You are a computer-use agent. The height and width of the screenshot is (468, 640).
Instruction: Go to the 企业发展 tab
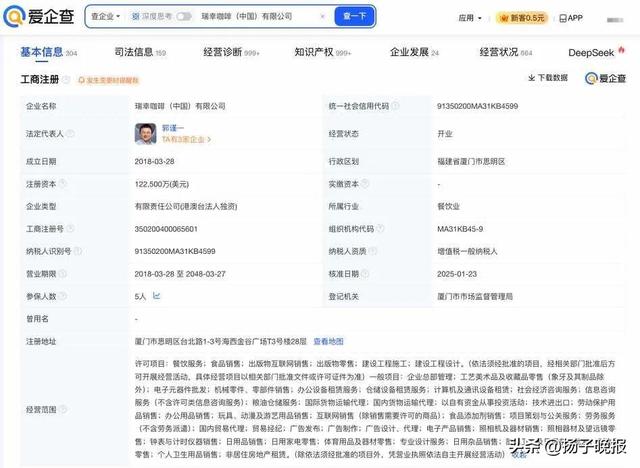pyautogui.click(x=414, y=52)
